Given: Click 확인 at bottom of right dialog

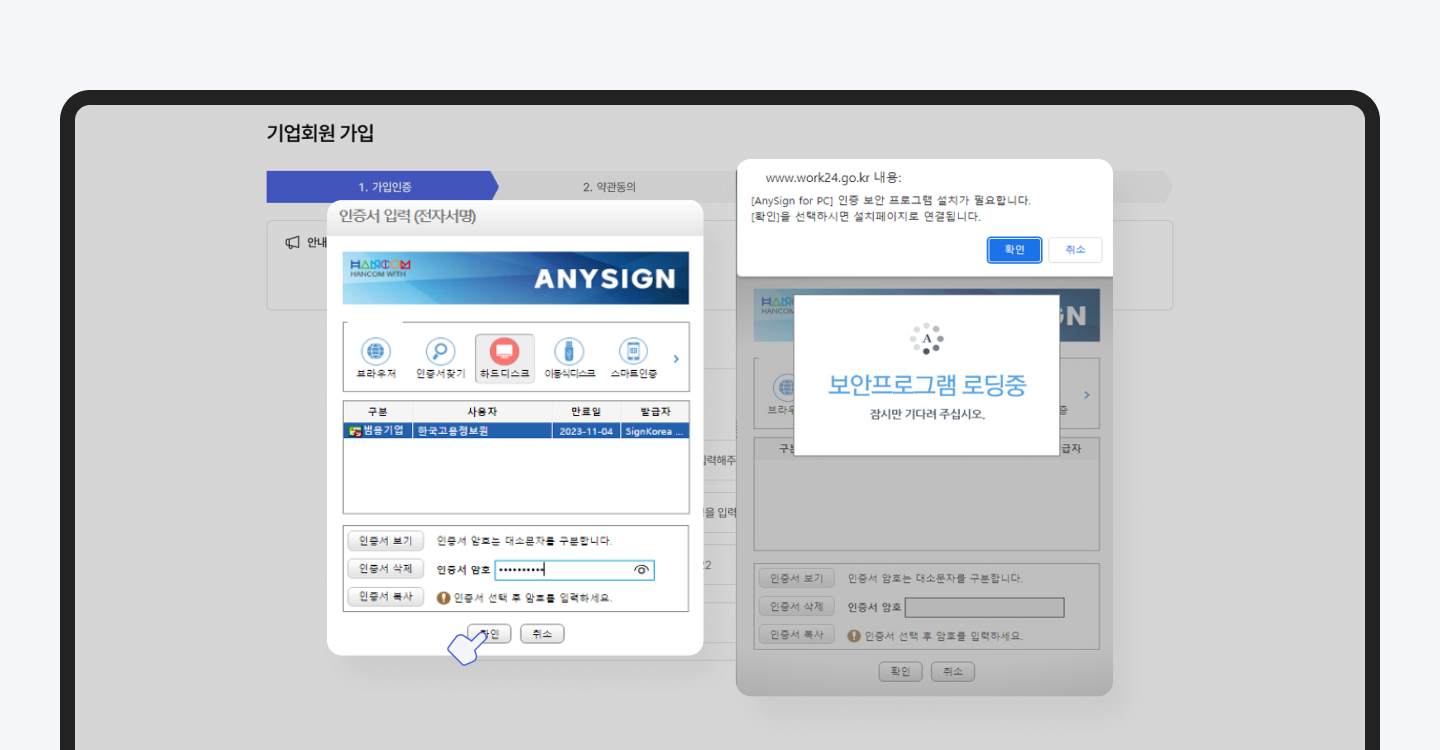Looking at the screenshot, I should coord(901,672).
